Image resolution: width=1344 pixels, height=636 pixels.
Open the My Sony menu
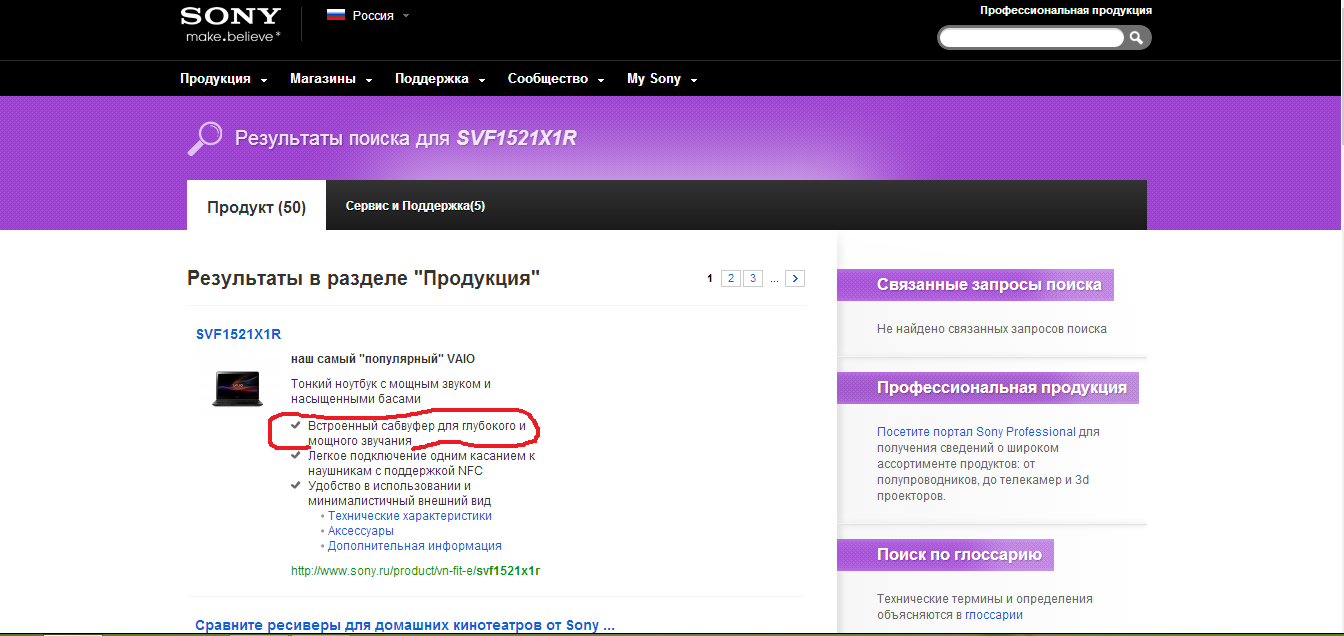661,79
